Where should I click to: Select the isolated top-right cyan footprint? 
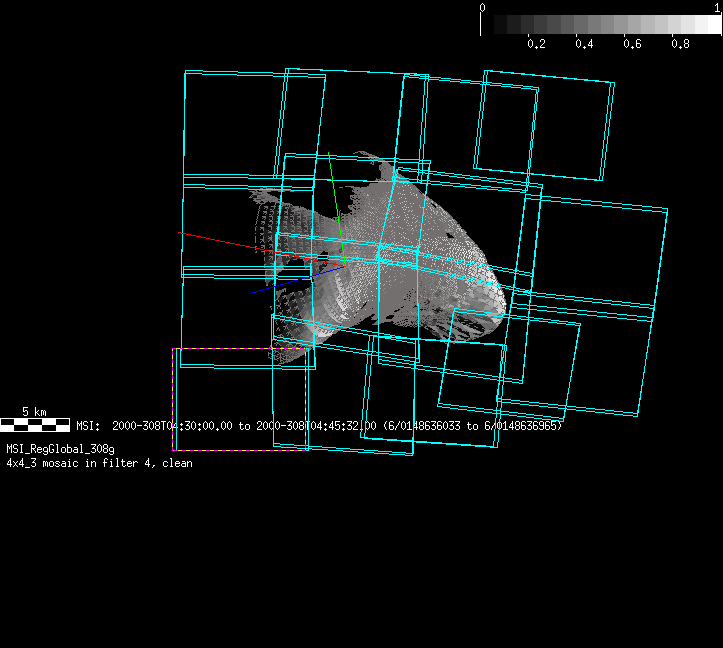(x=544, y=125)
